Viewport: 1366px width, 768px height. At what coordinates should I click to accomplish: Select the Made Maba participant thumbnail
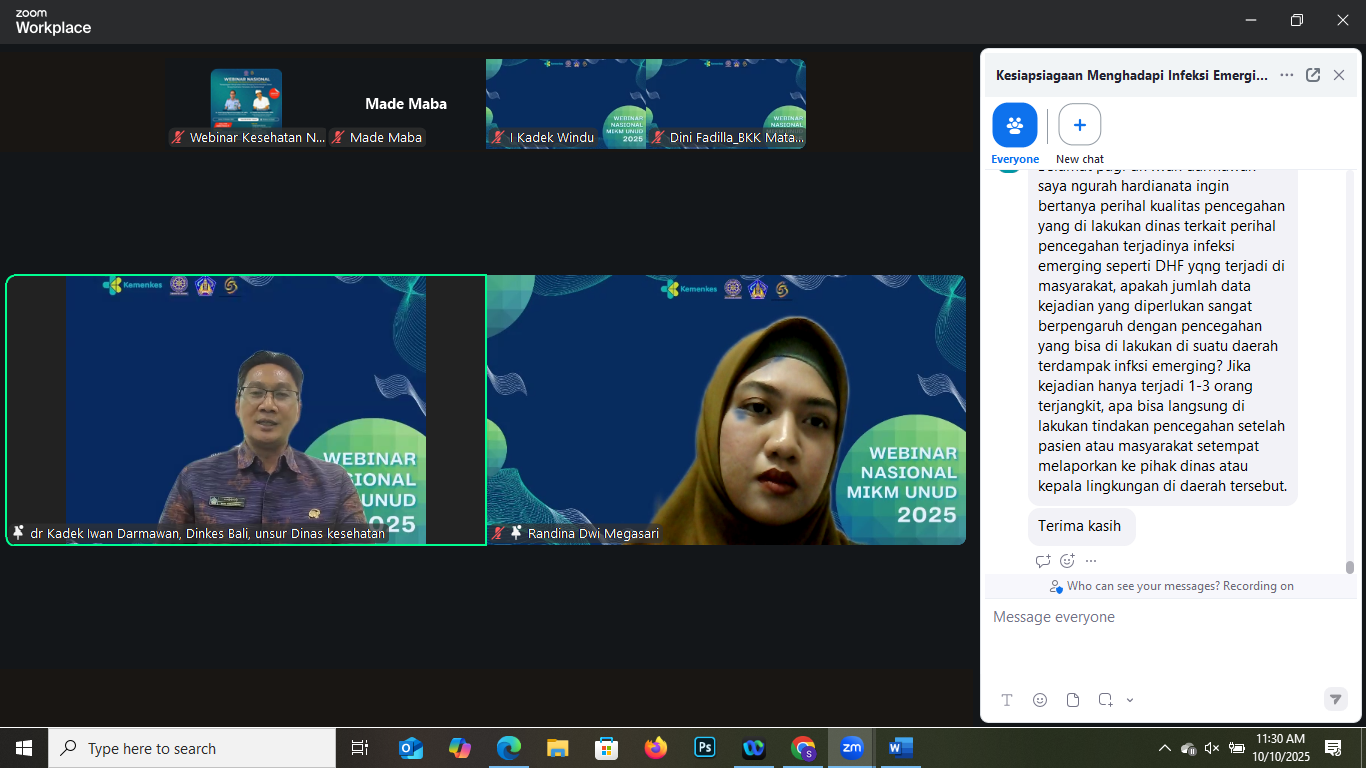coord(406,104)
